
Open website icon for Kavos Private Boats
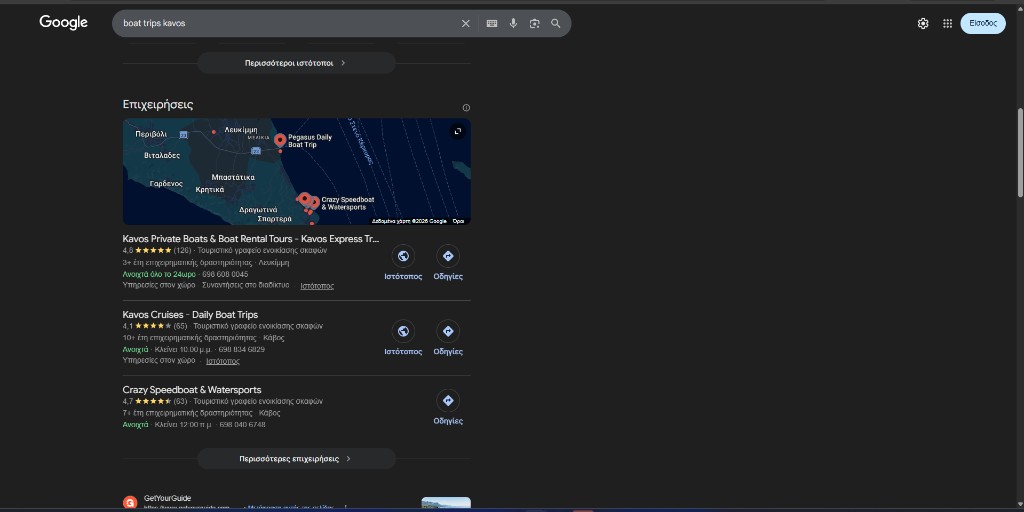click(403, 256)
